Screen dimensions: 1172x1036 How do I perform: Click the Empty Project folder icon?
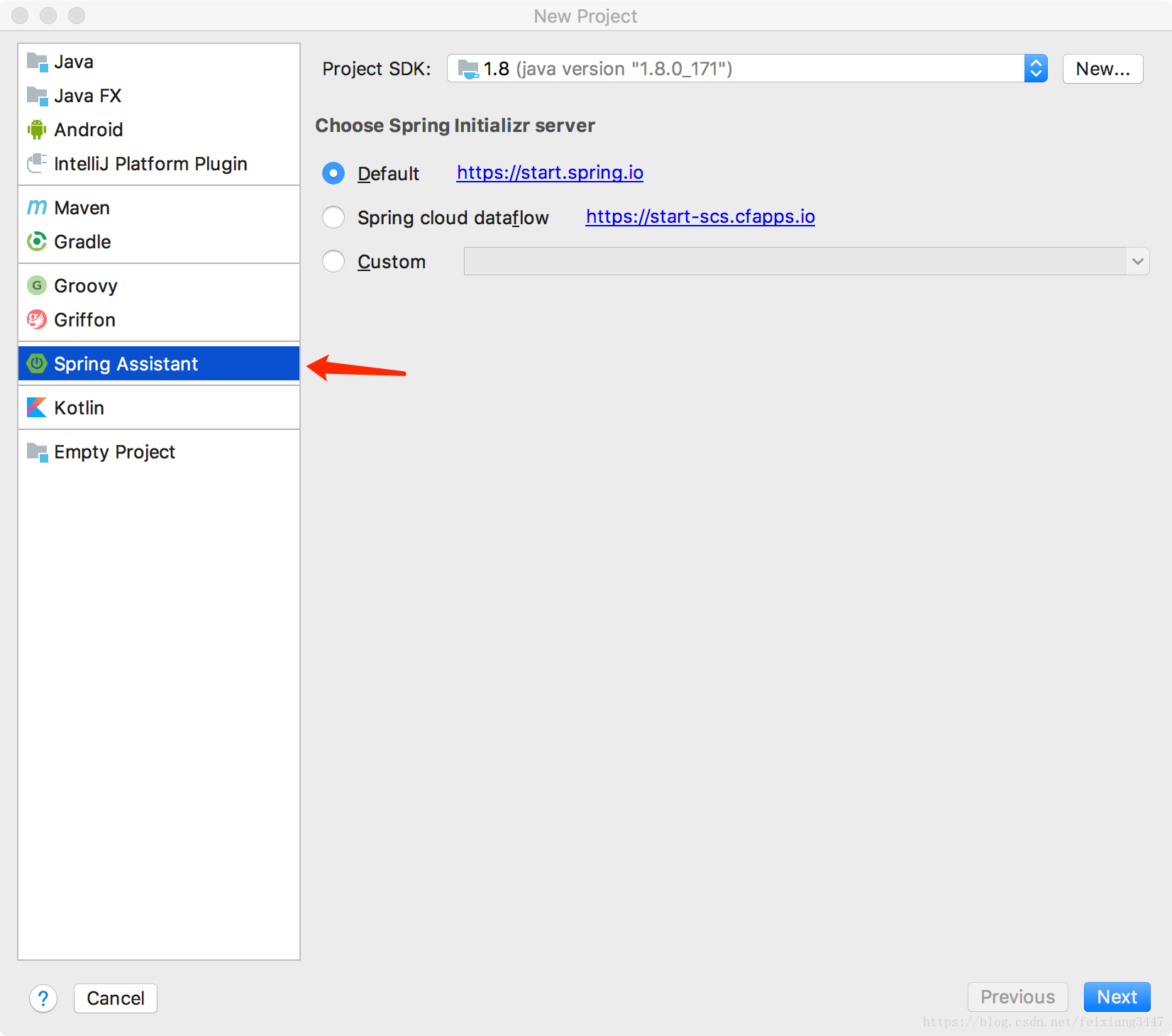(x=37, y=452)
